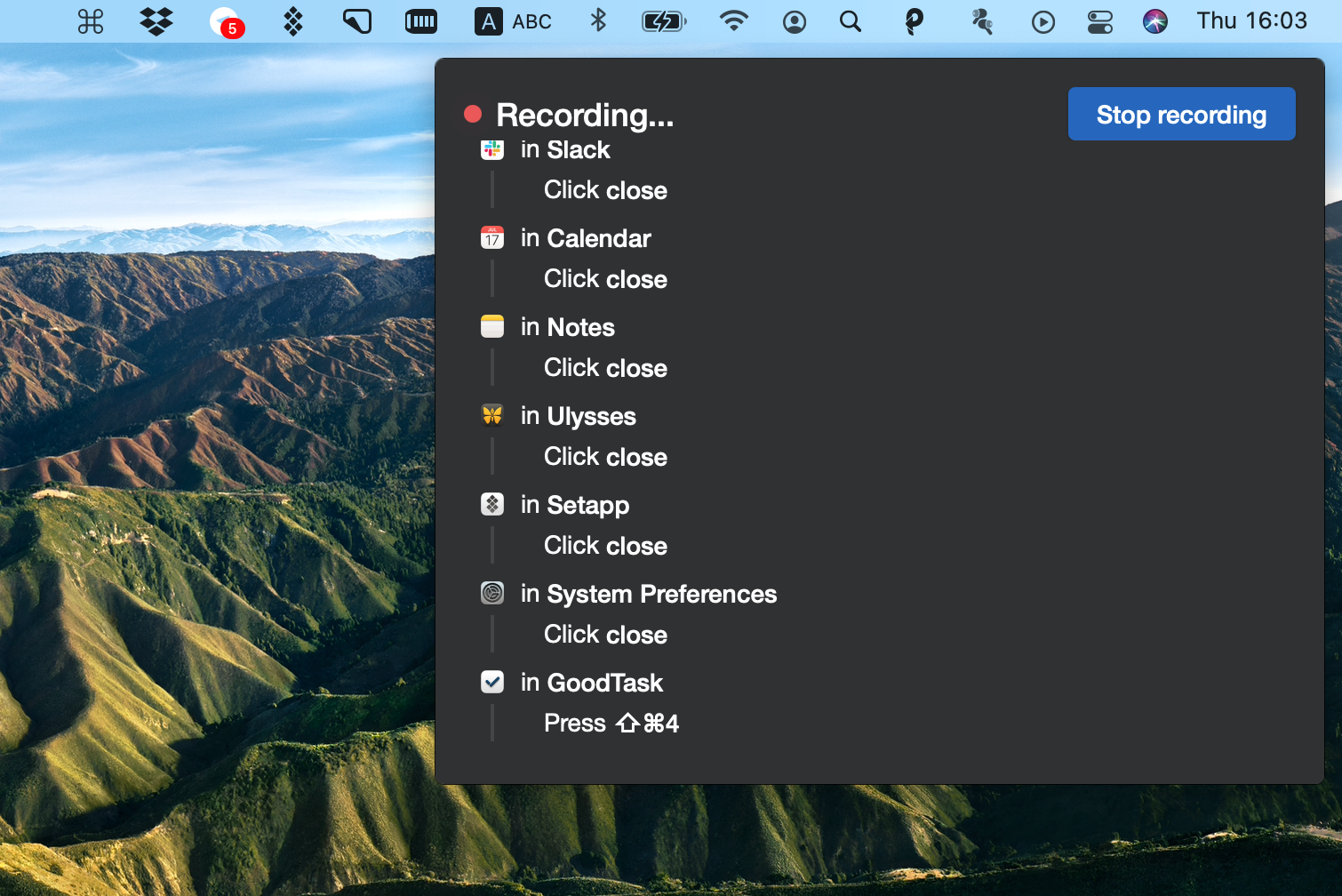Click the Thu 16:03 clock
Image resolution: width=1342 pixels, height=896 pixels.
point(1251,20)
